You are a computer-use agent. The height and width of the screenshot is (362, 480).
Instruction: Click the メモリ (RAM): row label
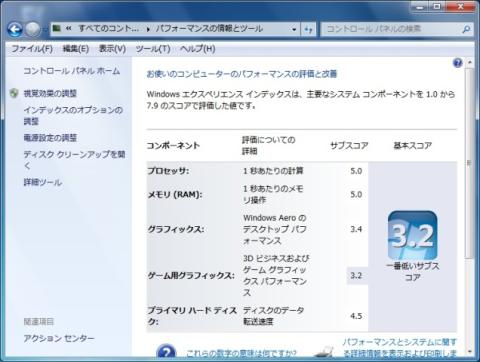pos(175,194)
